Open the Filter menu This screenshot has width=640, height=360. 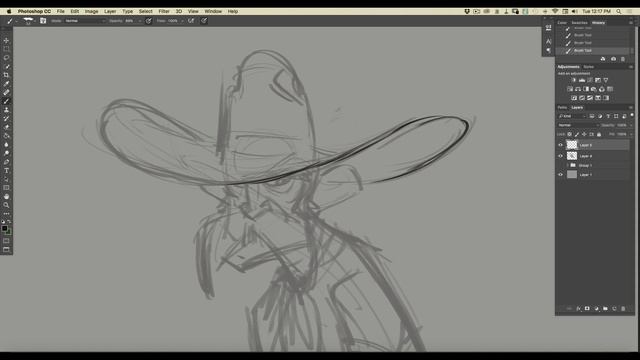(164, 11)
